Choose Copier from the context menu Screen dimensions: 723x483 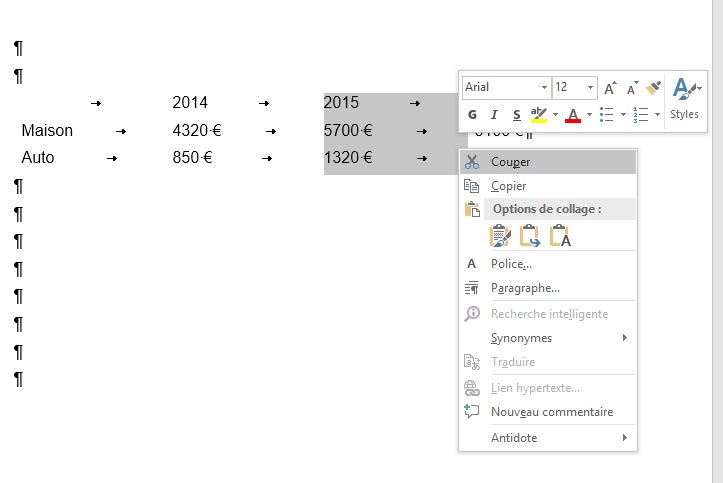(548, 186)
